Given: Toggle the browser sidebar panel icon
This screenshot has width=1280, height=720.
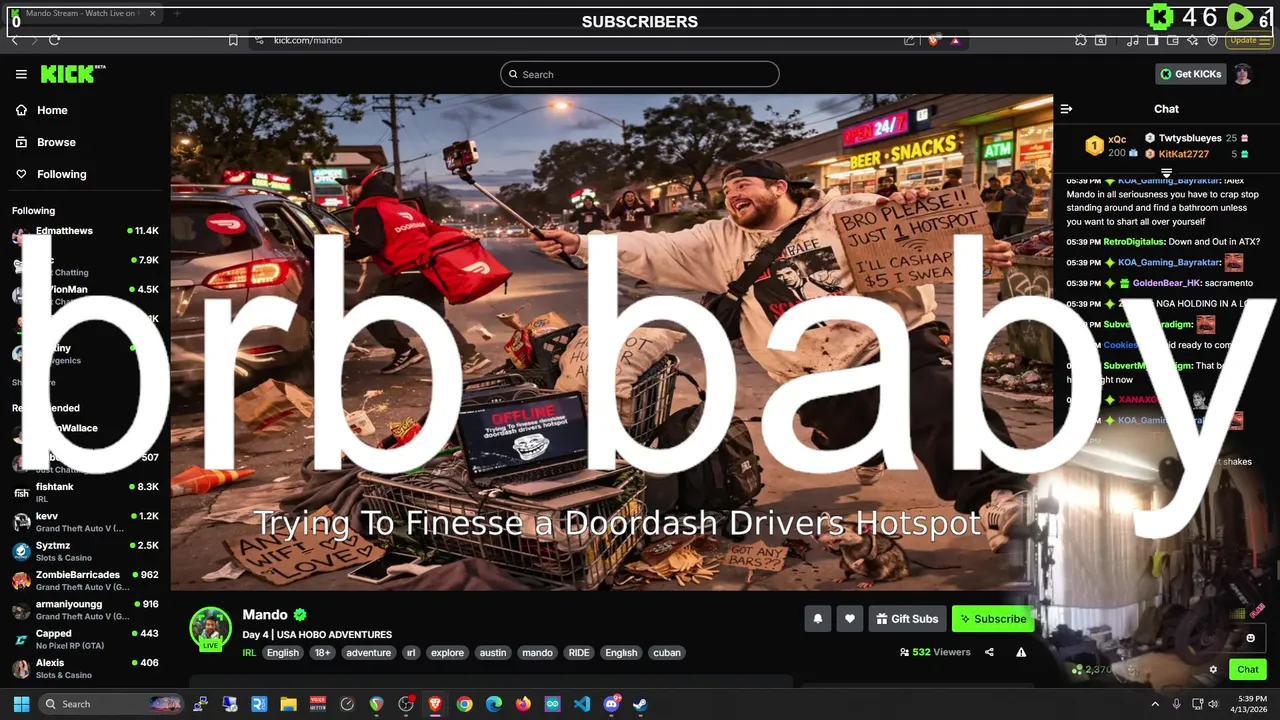Looking at the screenshot, I should 1152,40.
